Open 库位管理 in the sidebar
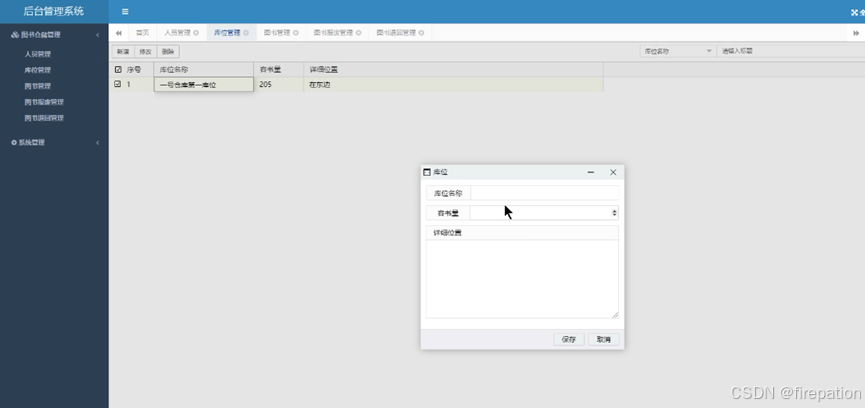Screen dimensions: 865x408 [x=38, y=71]
